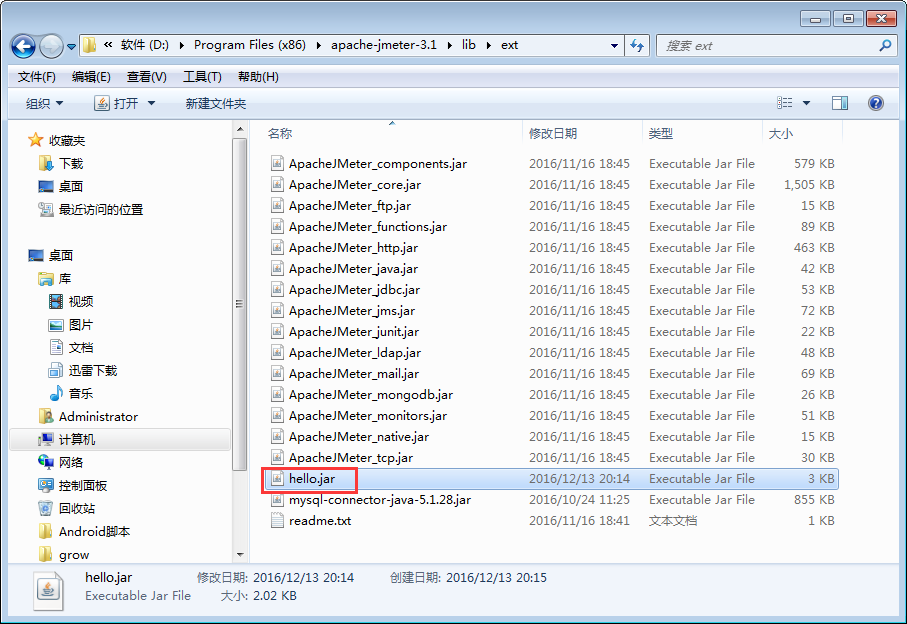907x624 pixels.
Task: Select the readme.txt file icon
Action: (278, 520)
